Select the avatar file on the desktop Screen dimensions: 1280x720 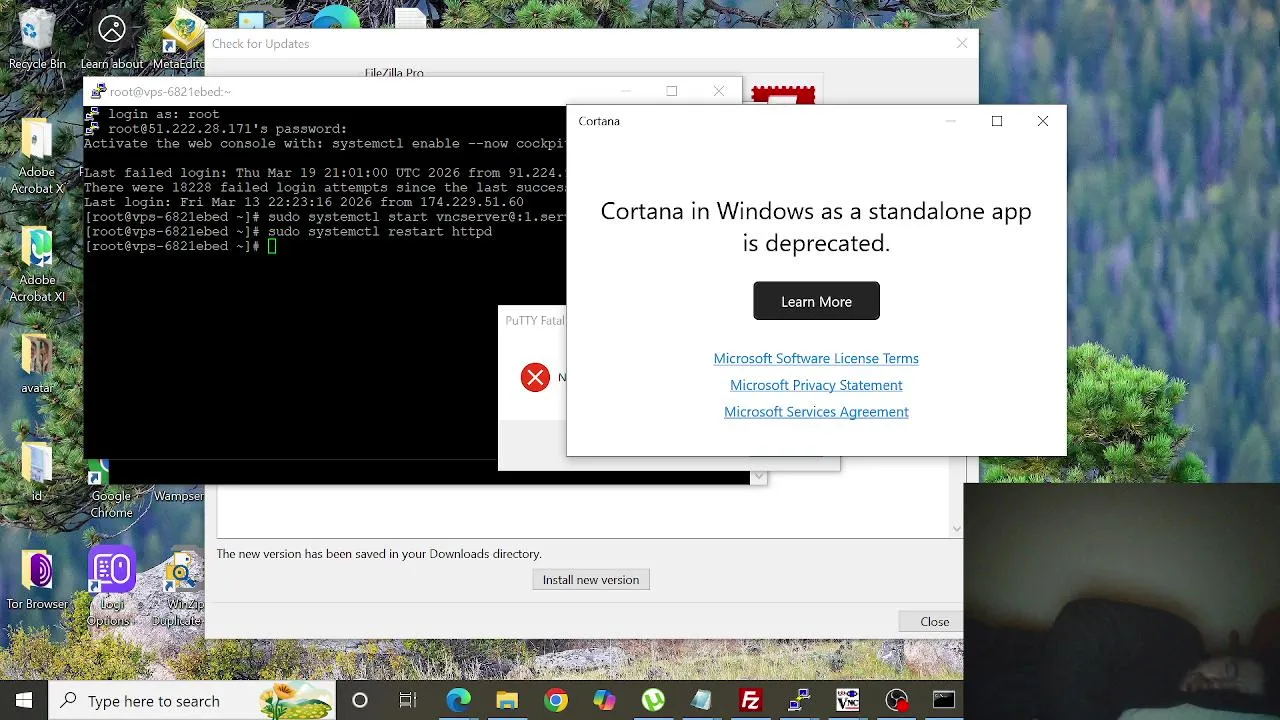[x=37, y=363]
